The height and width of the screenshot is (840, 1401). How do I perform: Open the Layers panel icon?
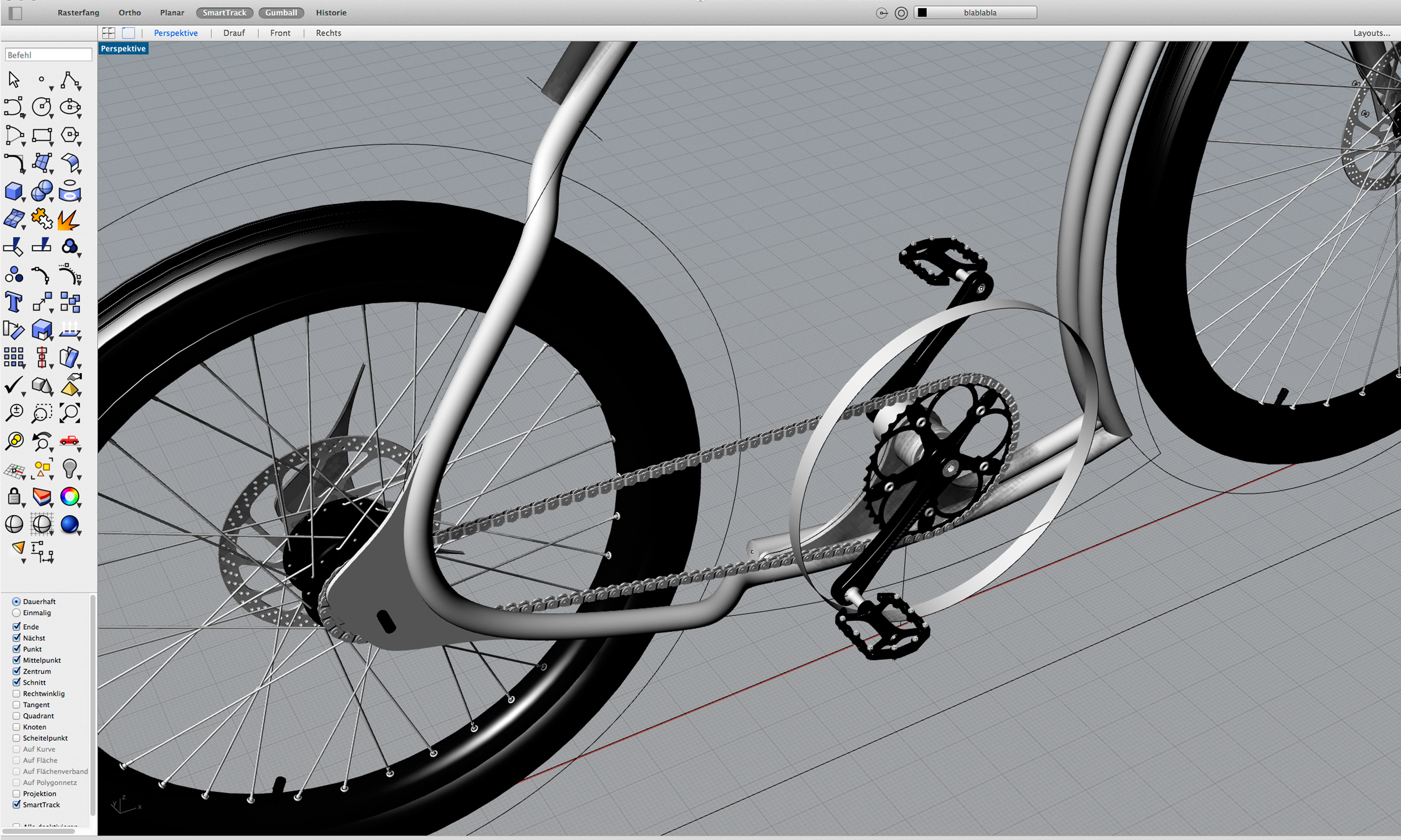click(42, 497)
